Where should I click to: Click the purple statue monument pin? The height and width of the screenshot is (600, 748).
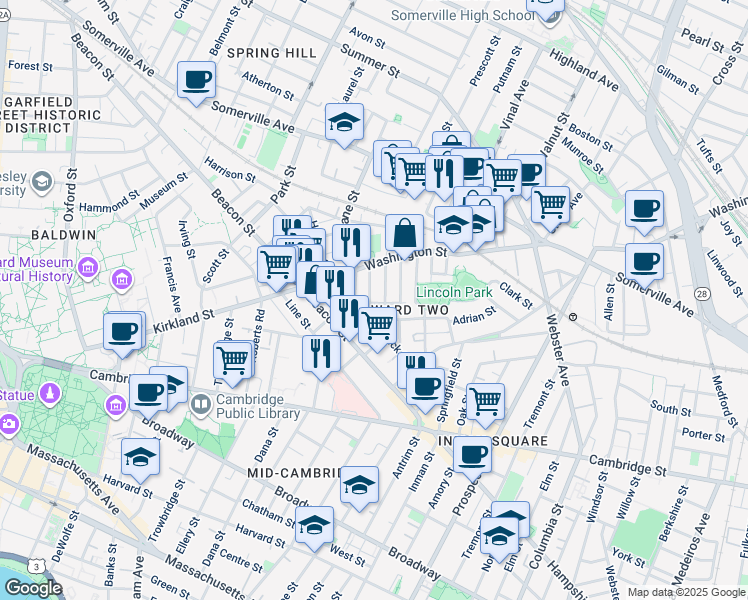click(50, 395)
